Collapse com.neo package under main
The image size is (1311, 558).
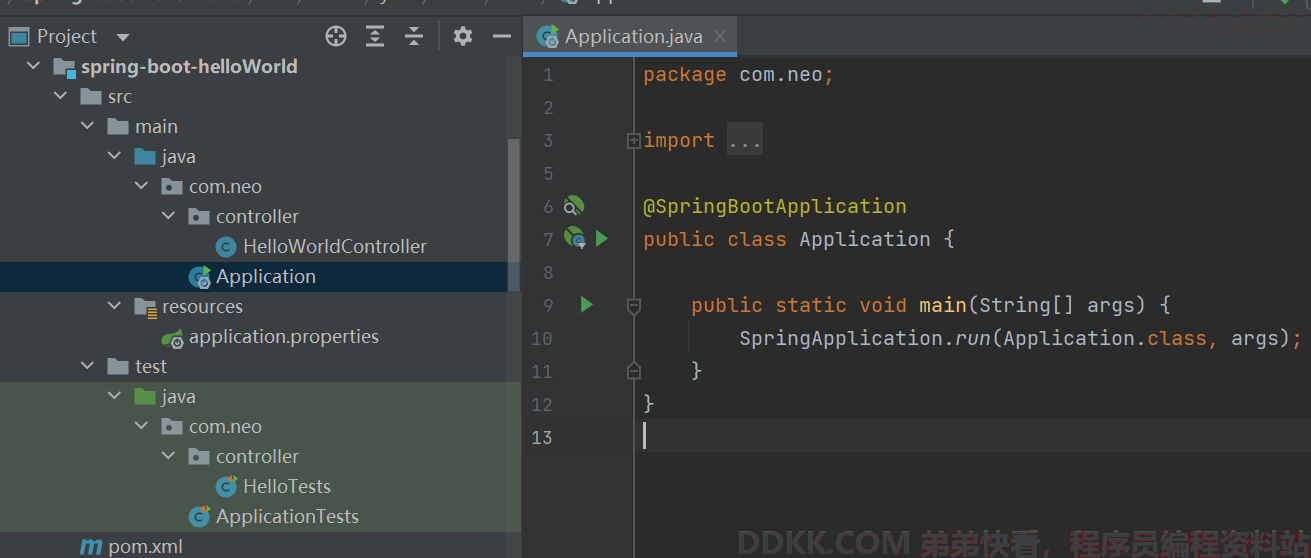(142, 187)
